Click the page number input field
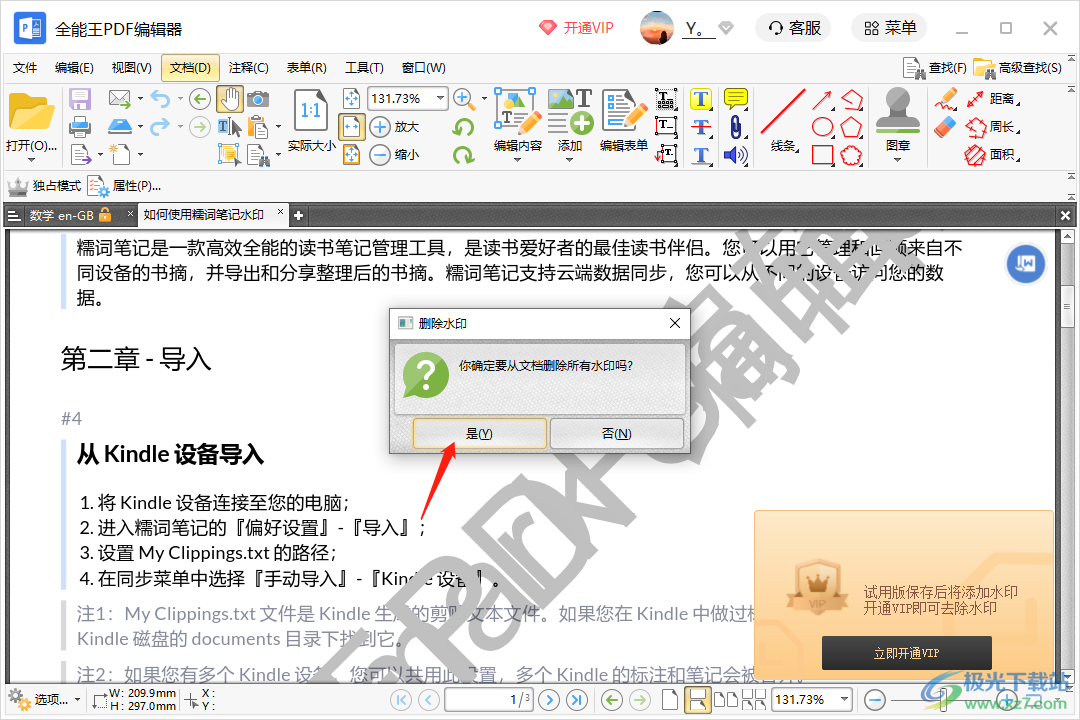1080x720 pixels. pyautogui.click(x=489, y=700)
